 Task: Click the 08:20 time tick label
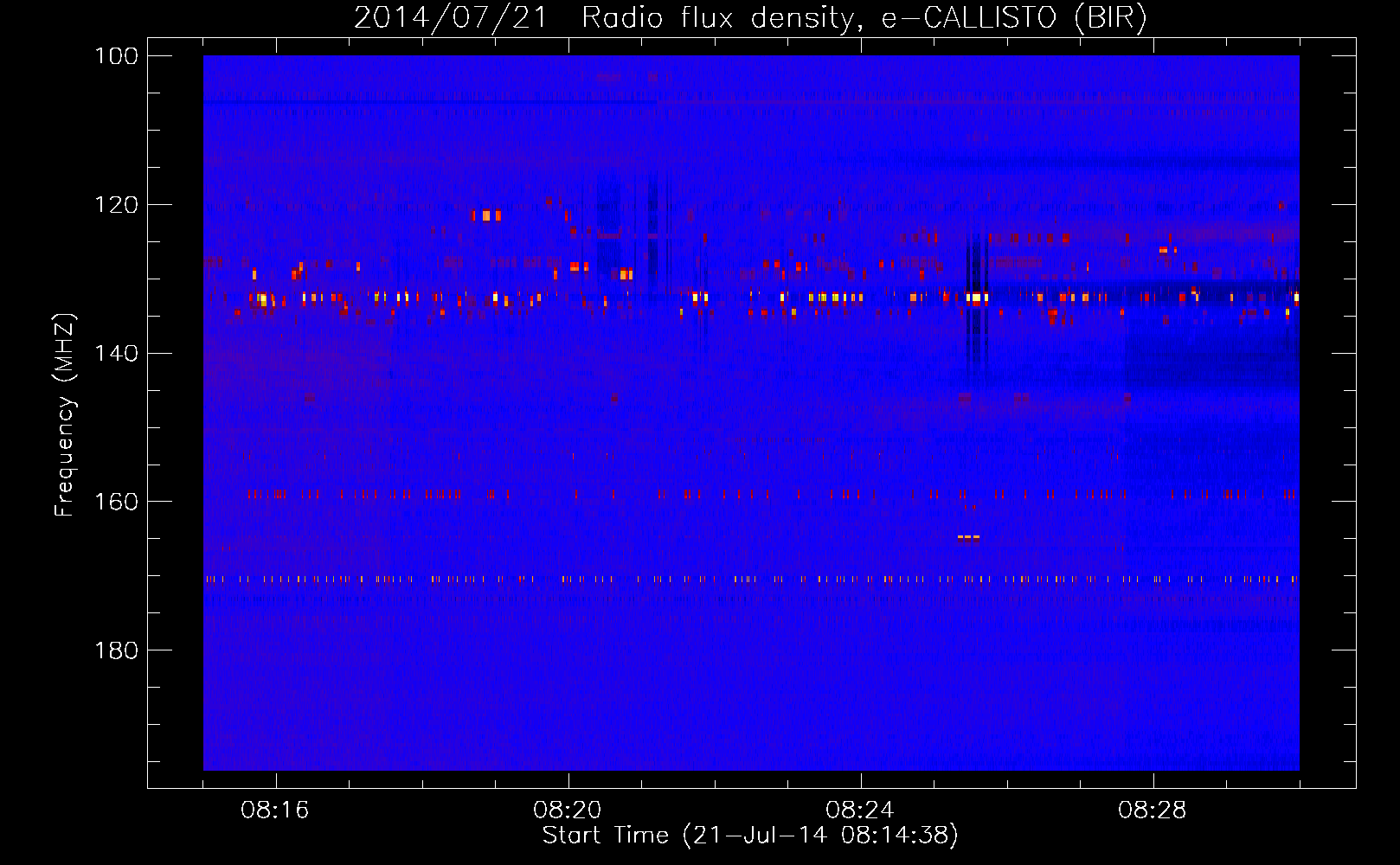click(568, 811)
